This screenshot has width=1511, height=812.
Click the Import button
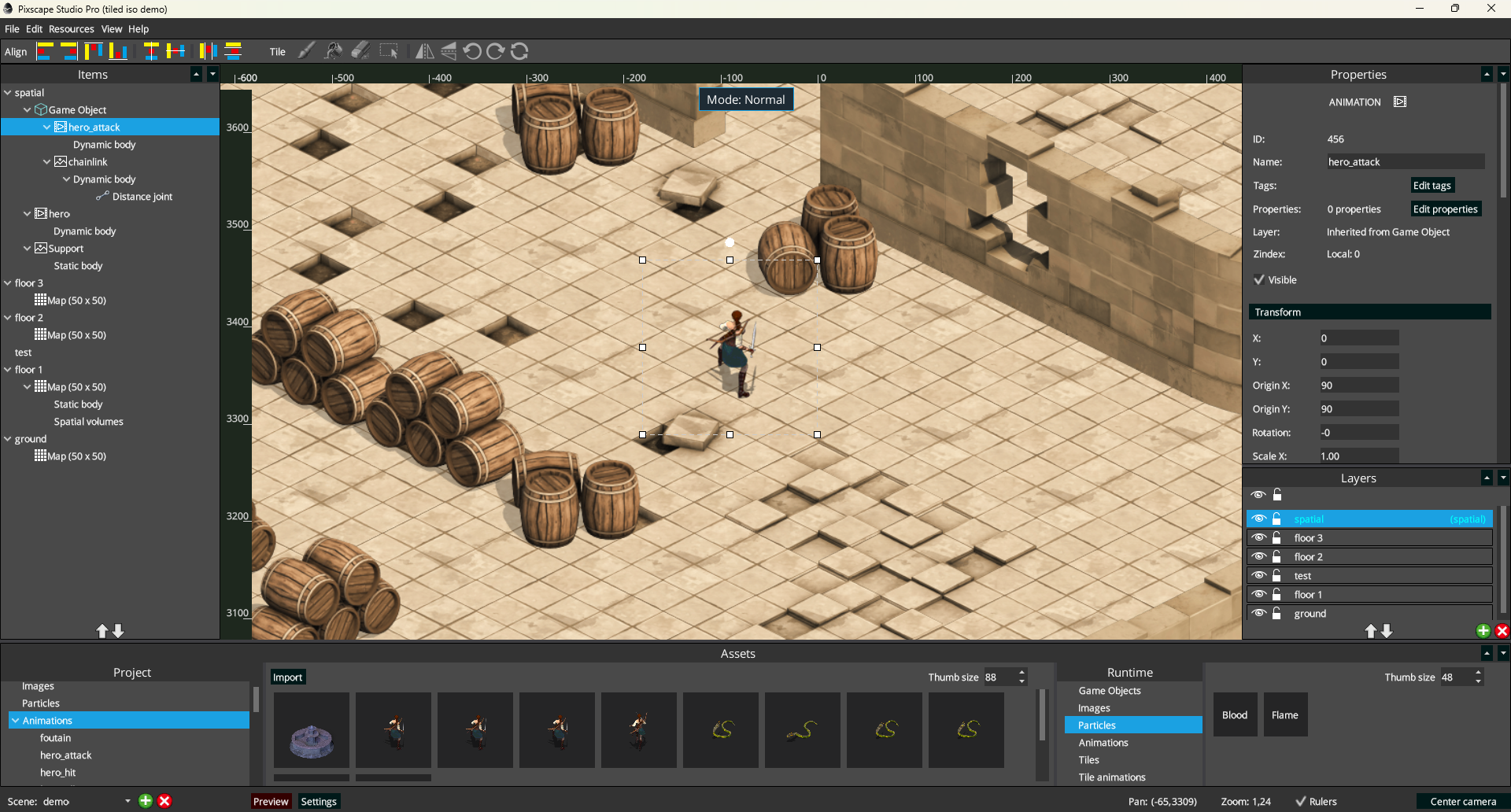click(x=287, y=677)
